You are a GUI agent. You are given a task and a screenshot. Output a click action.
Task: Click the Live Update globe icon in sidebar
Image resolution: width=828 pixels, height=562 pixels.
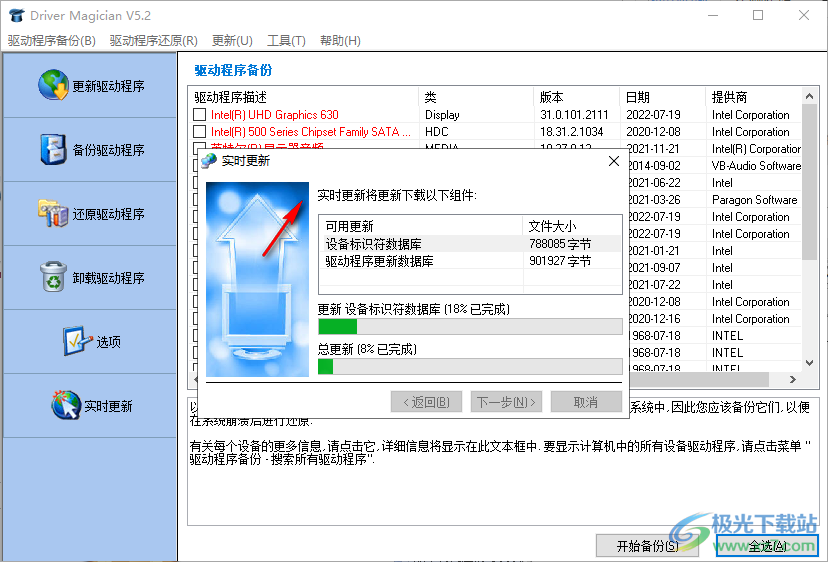click(x=65, y=405)
